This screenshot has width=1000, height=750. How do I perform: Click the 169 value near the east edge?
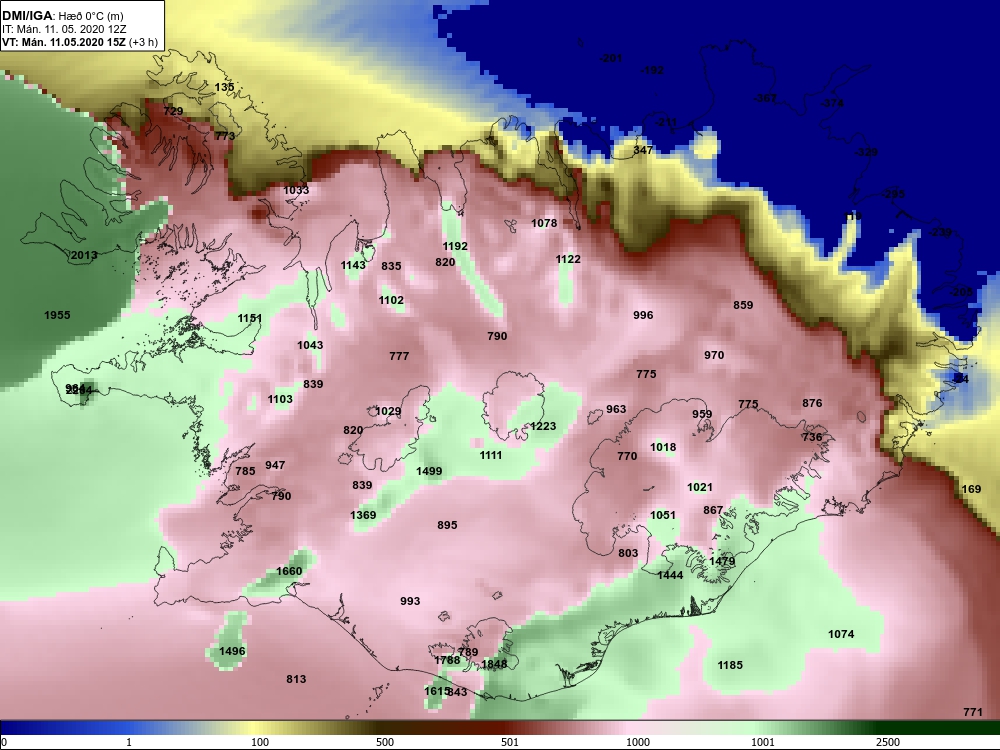(971, 489)
